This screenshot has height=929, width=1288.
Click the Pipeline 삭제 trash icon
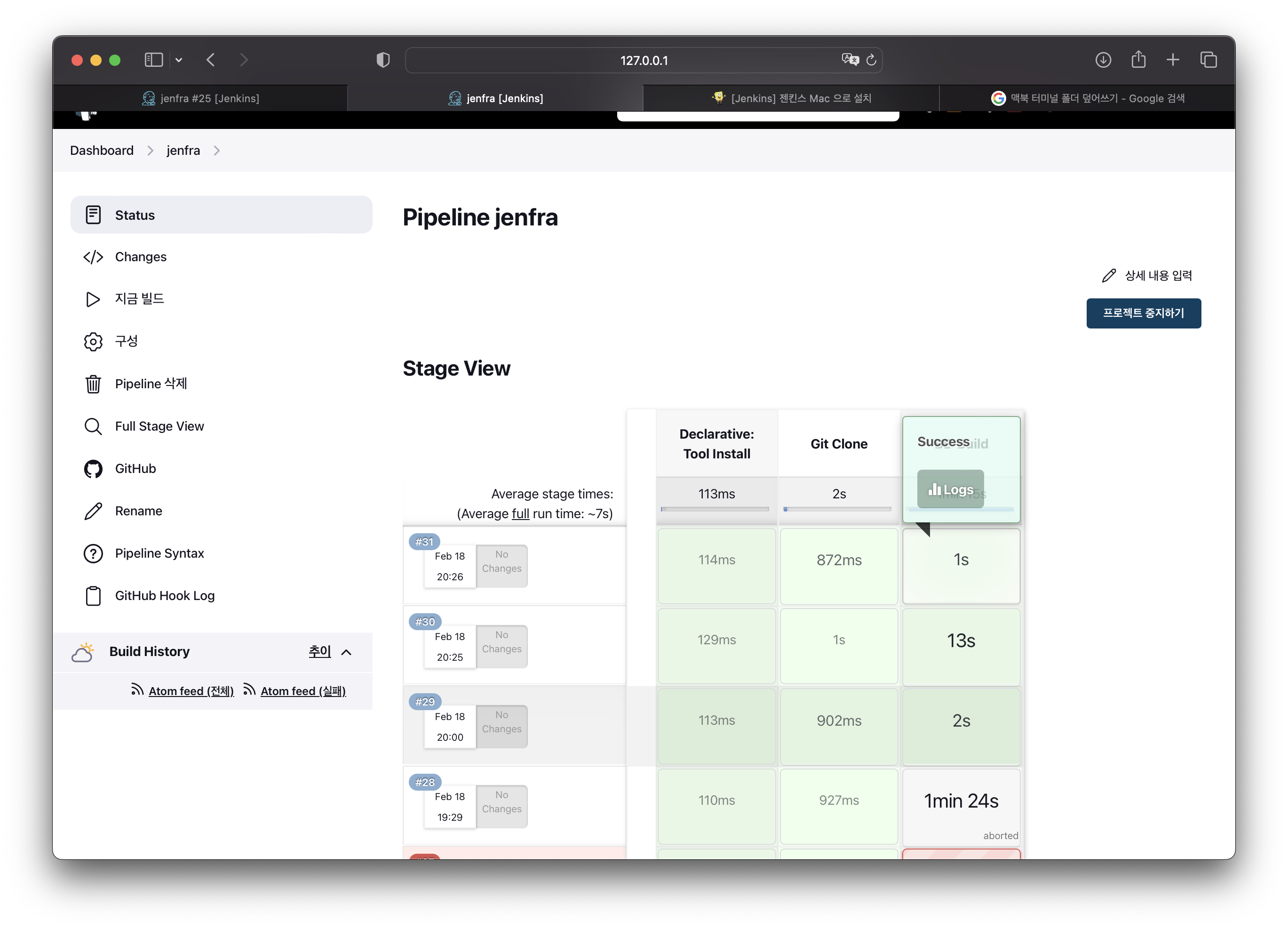point(93,384)
